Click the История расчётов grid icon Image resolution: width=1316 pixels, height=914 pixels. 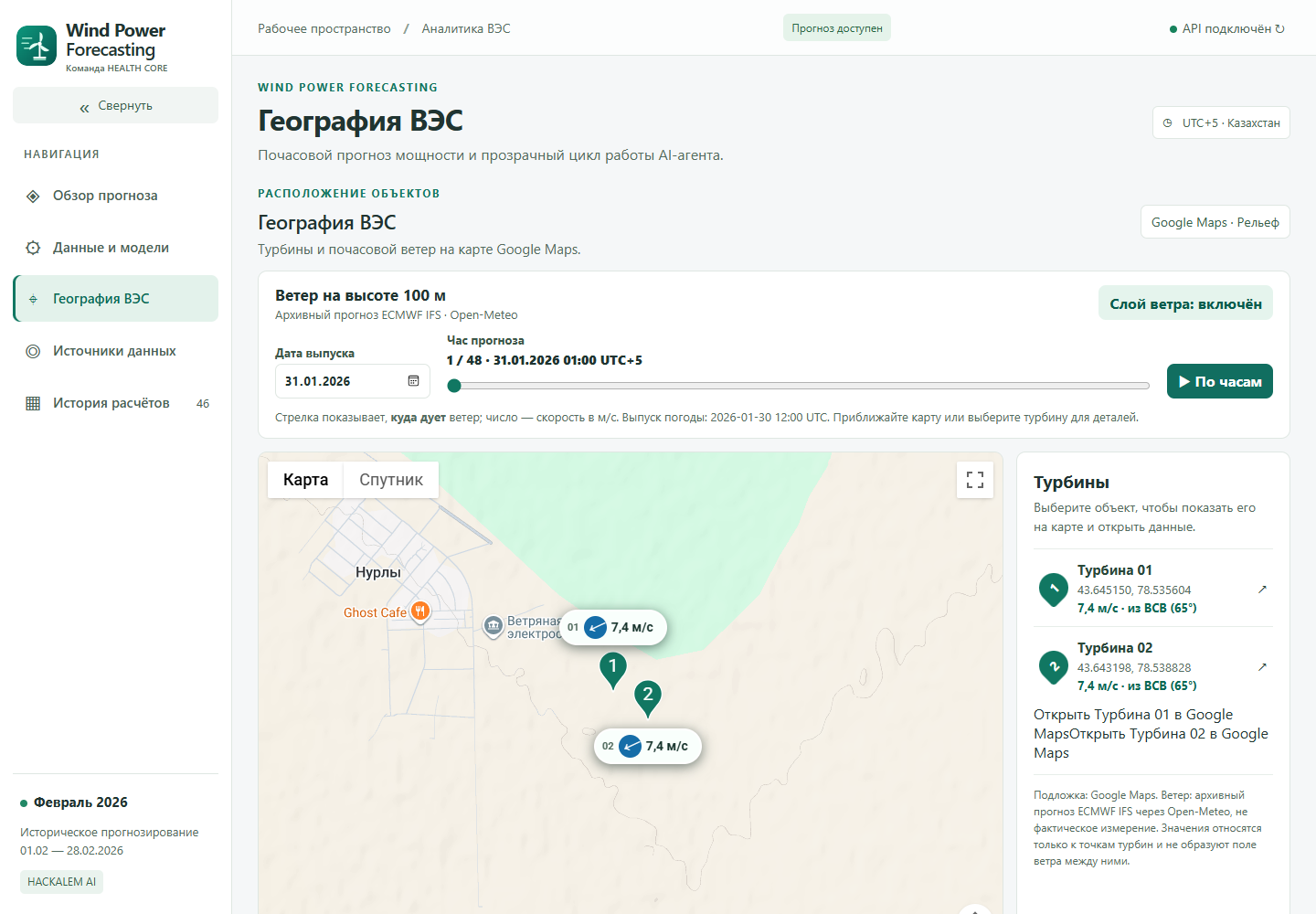click(x=33, y=403)
